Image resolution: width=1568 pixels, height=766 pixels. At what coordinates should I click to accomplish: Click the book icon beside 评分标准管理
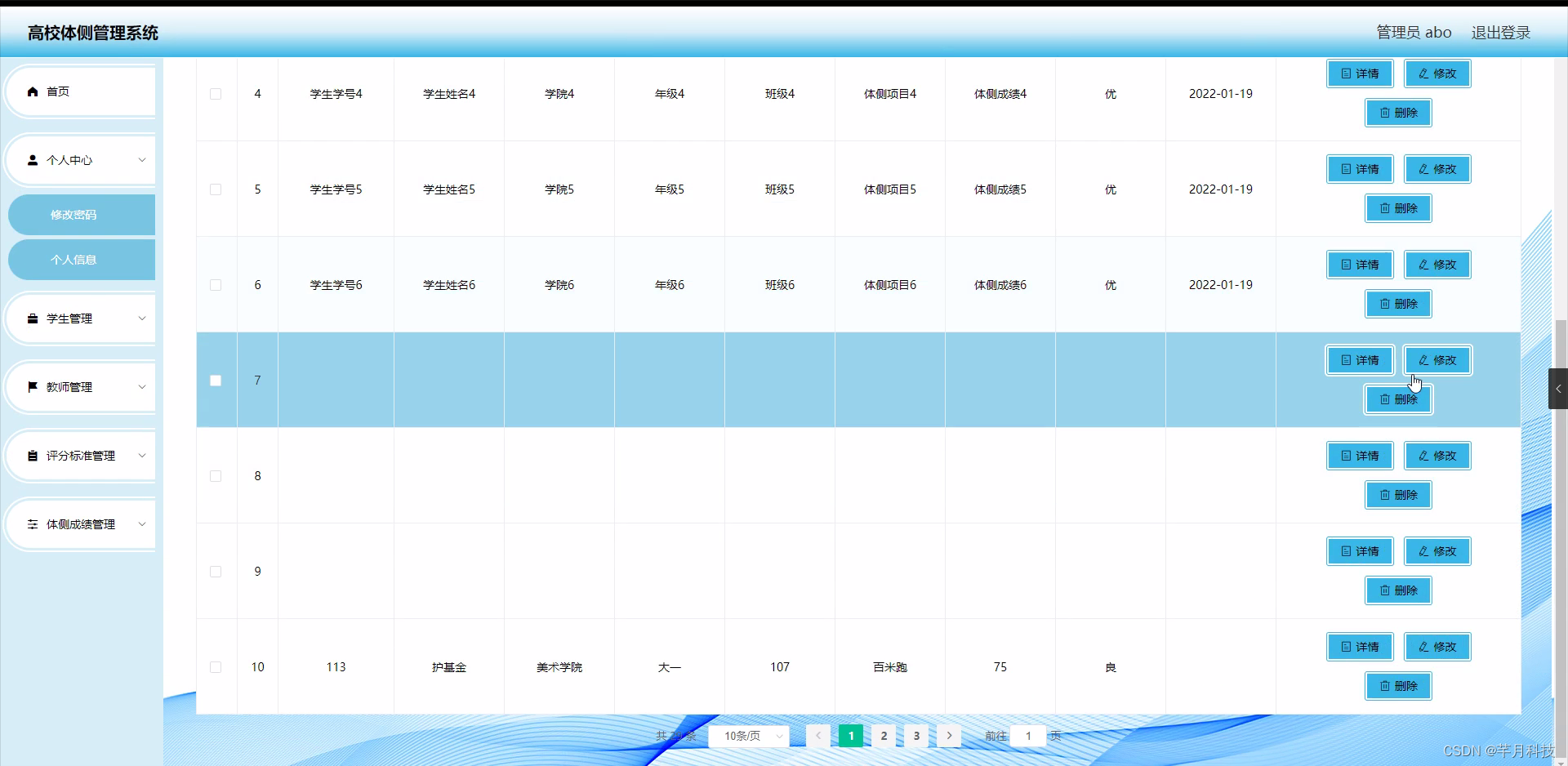33,456
